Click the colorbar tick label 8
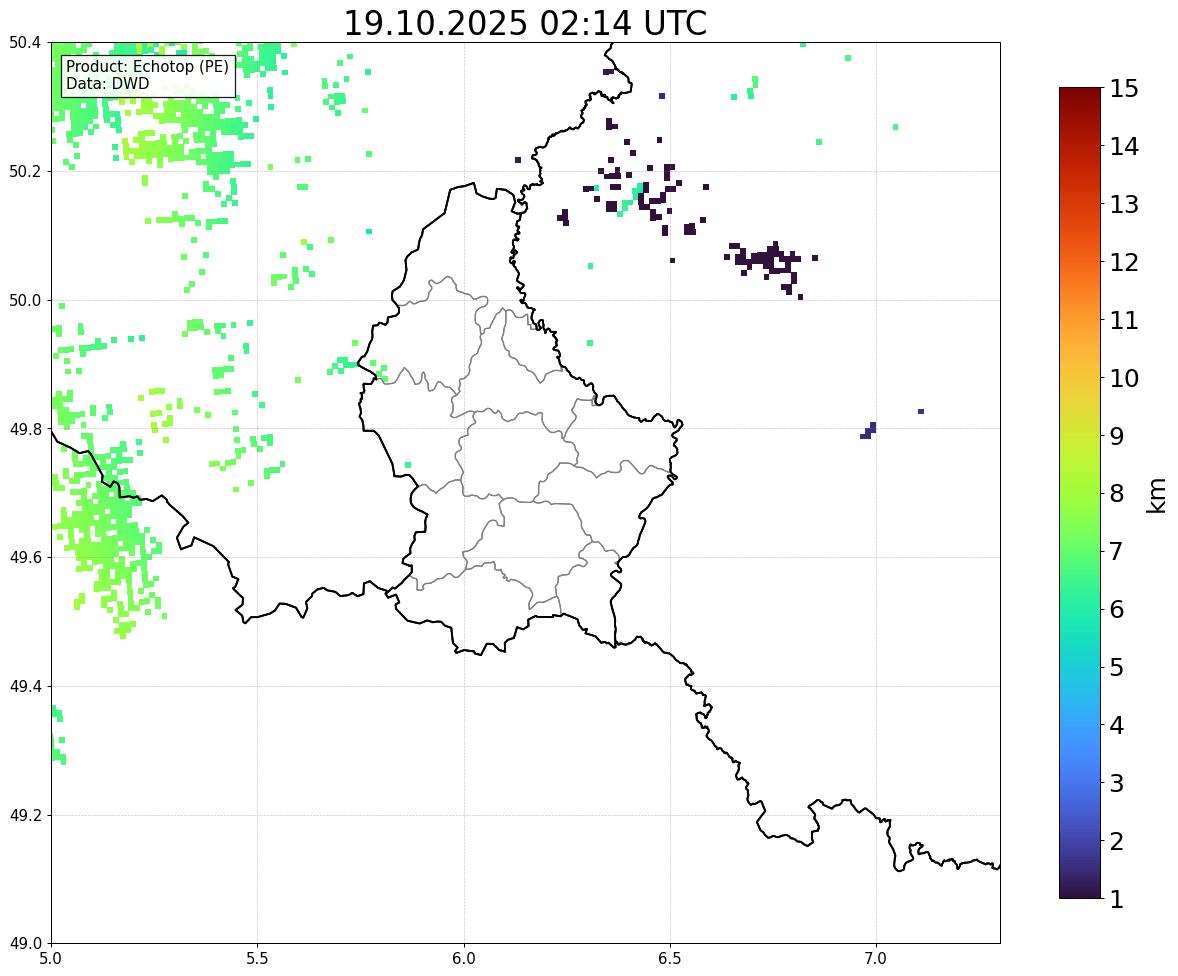 click(1117, 494)
